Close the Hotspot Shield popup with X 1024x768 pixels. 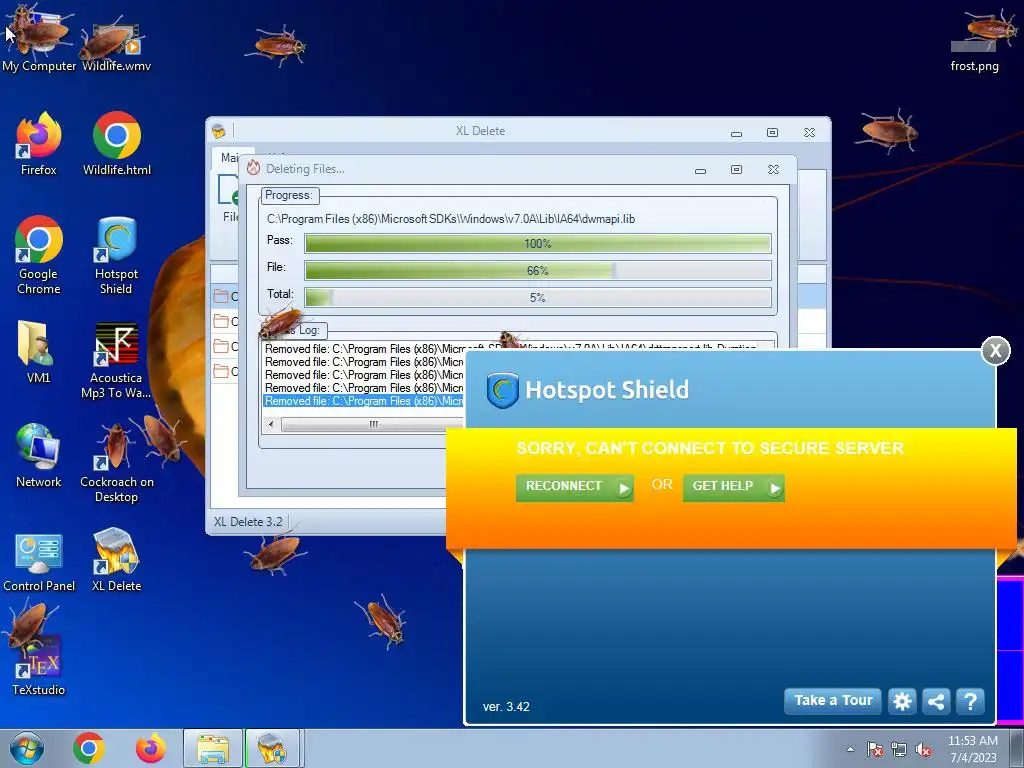tap(995, 351)
